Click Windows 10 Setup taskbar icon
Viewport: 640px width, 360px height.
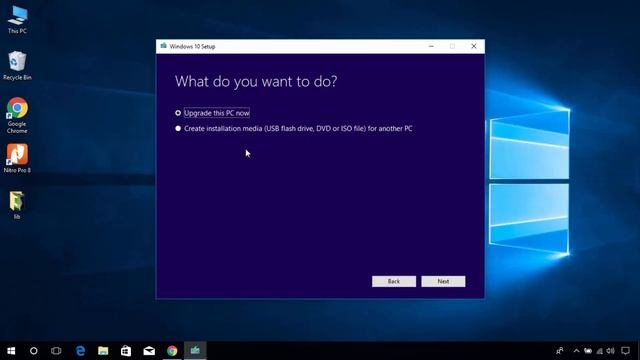(x=195, y=351)
